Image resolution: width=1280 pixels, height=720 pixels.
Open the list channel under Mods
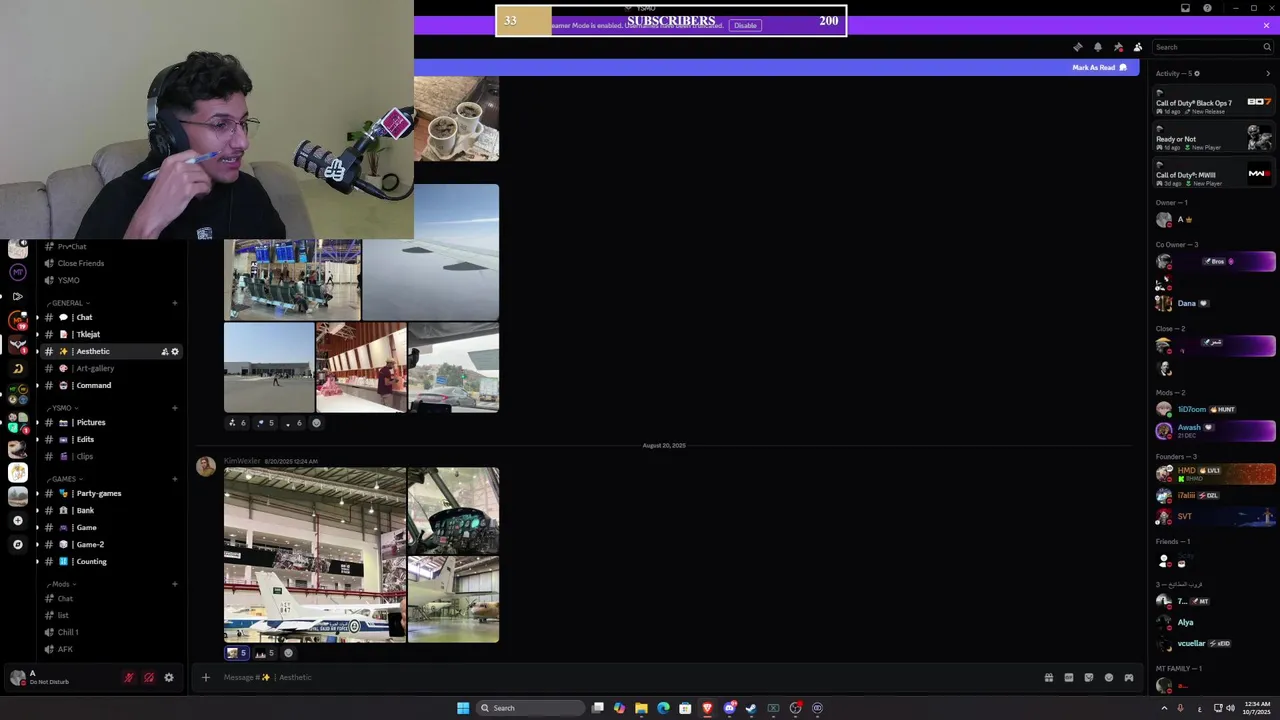[x=110, y=615]
